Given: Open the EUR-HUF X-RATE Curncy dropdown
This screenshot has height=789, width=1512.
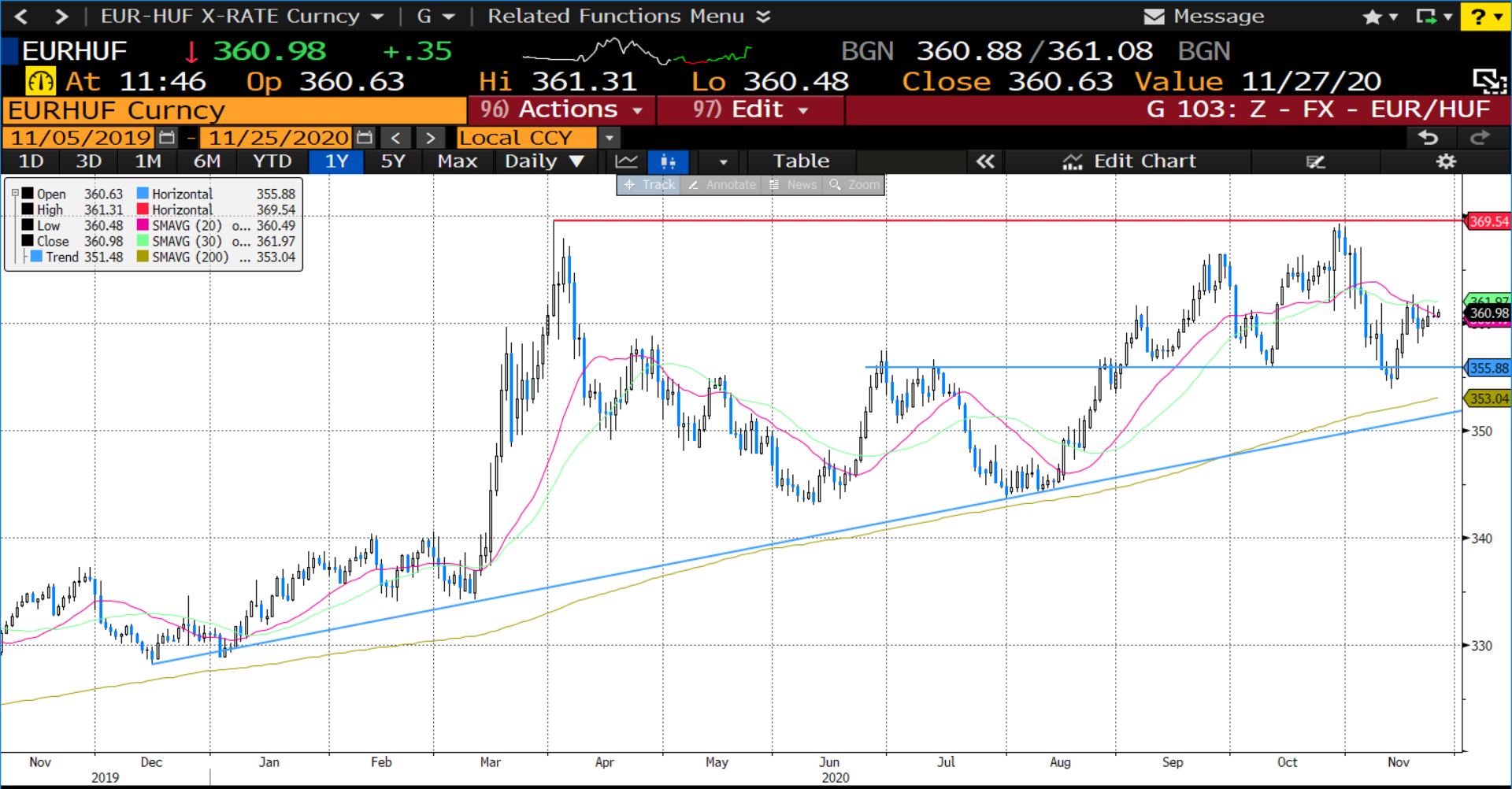Looking at the screenshot, I should click(x=242, y=16).
